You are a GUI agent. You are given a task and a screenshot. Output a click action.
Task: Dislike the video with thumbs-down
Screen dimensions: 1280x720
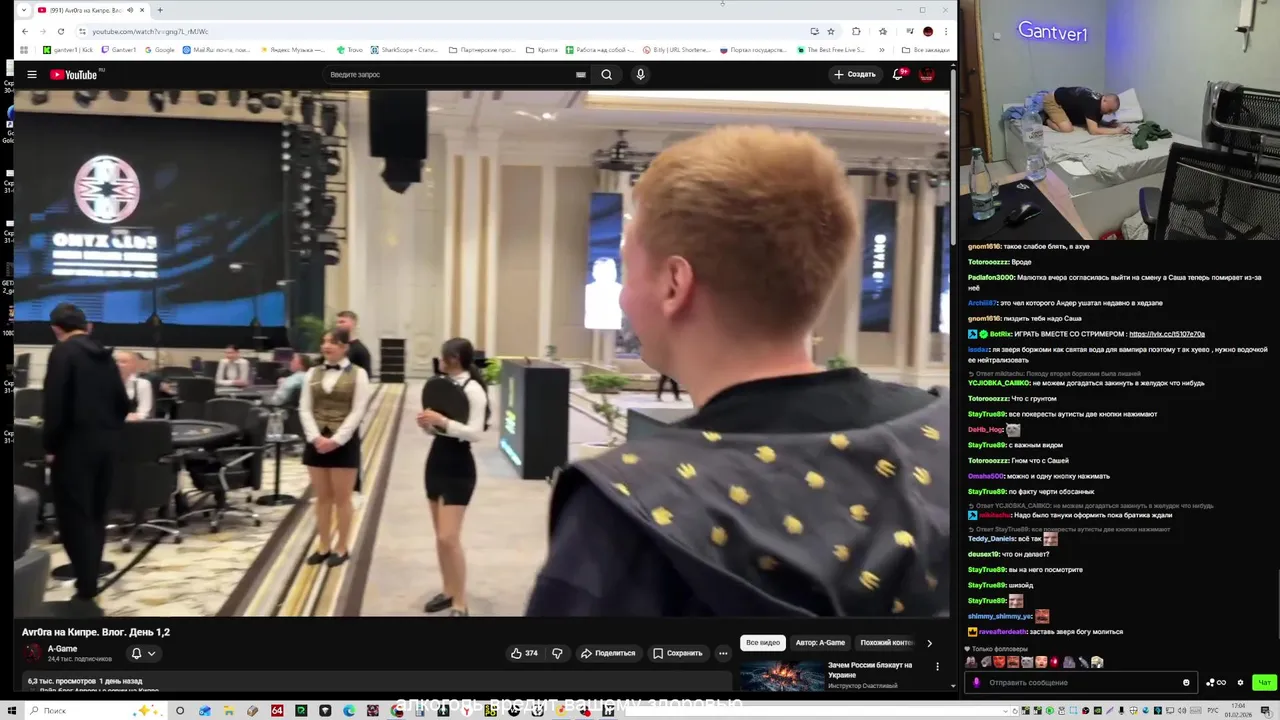pos(557,653)
